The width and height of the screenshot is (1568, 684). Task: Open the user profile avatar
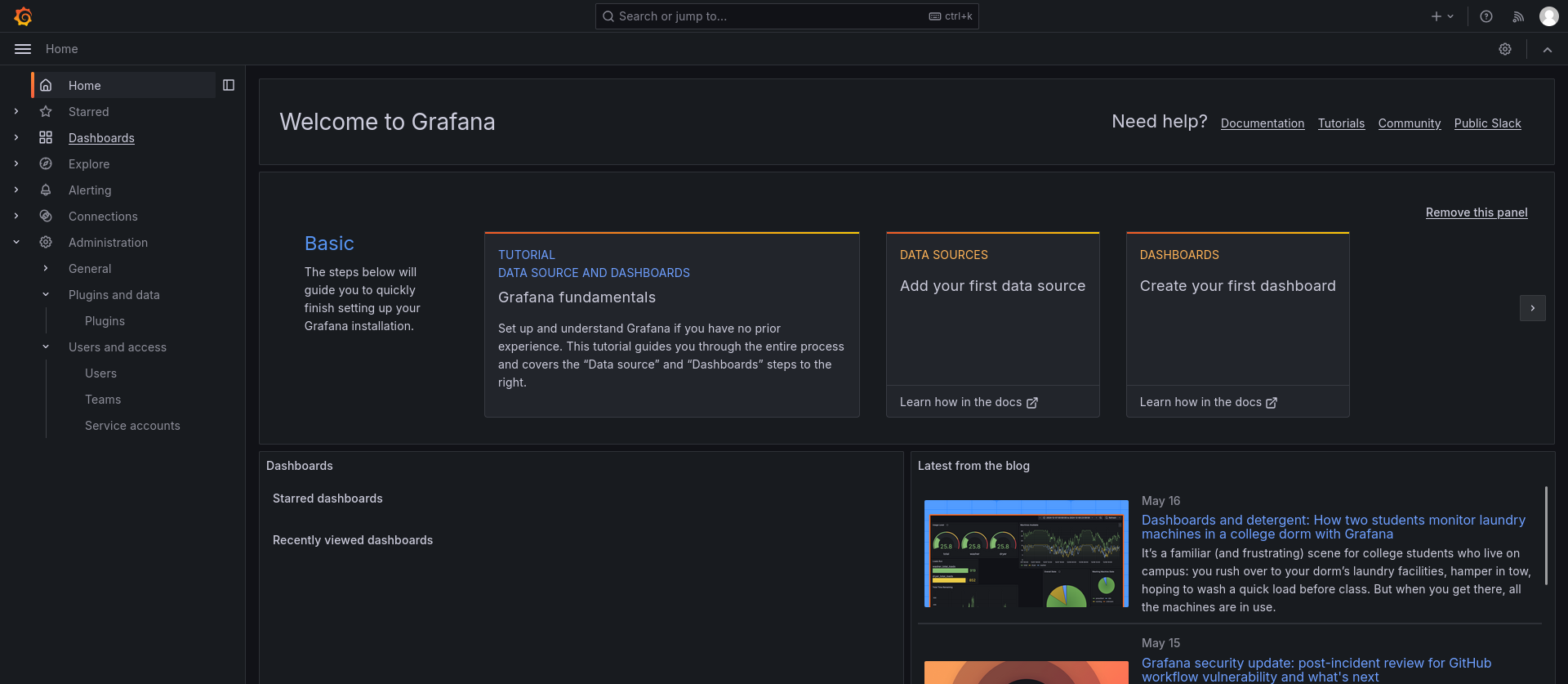tap(1548, 16)
